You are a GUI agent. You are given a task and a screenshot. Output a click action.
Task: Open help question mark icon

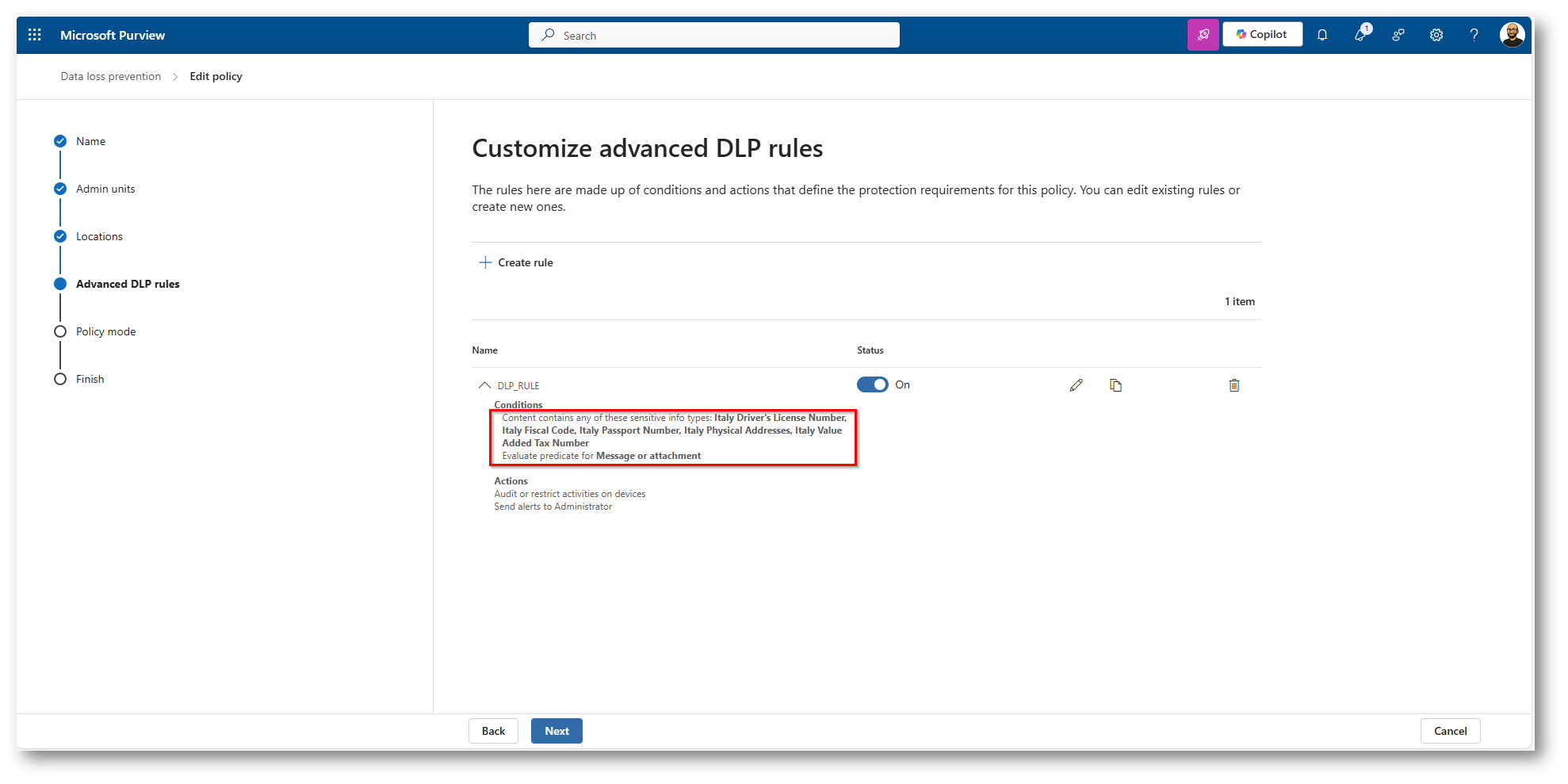pos(1474,35)
